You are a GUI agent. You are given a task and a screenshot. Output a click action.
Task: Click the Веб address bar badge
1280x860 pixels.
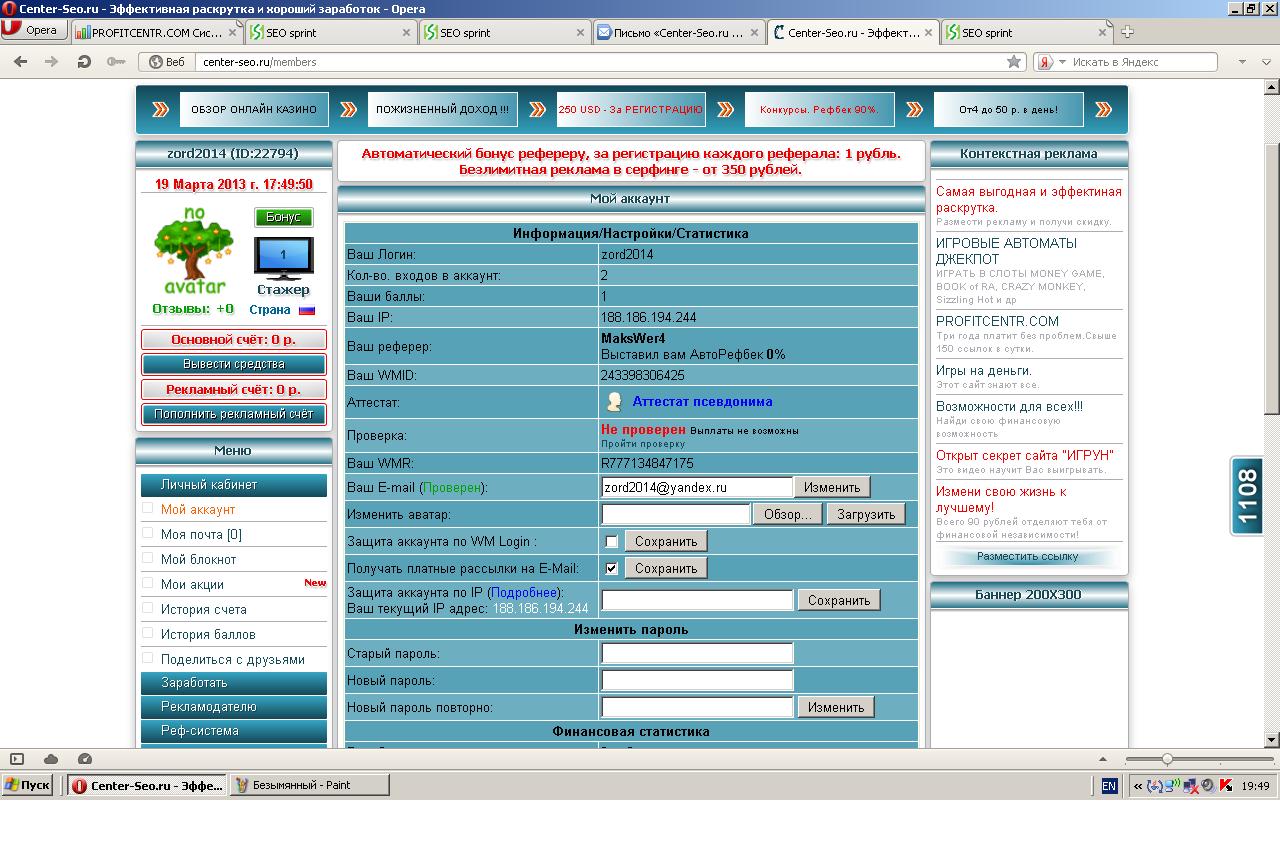167,62
